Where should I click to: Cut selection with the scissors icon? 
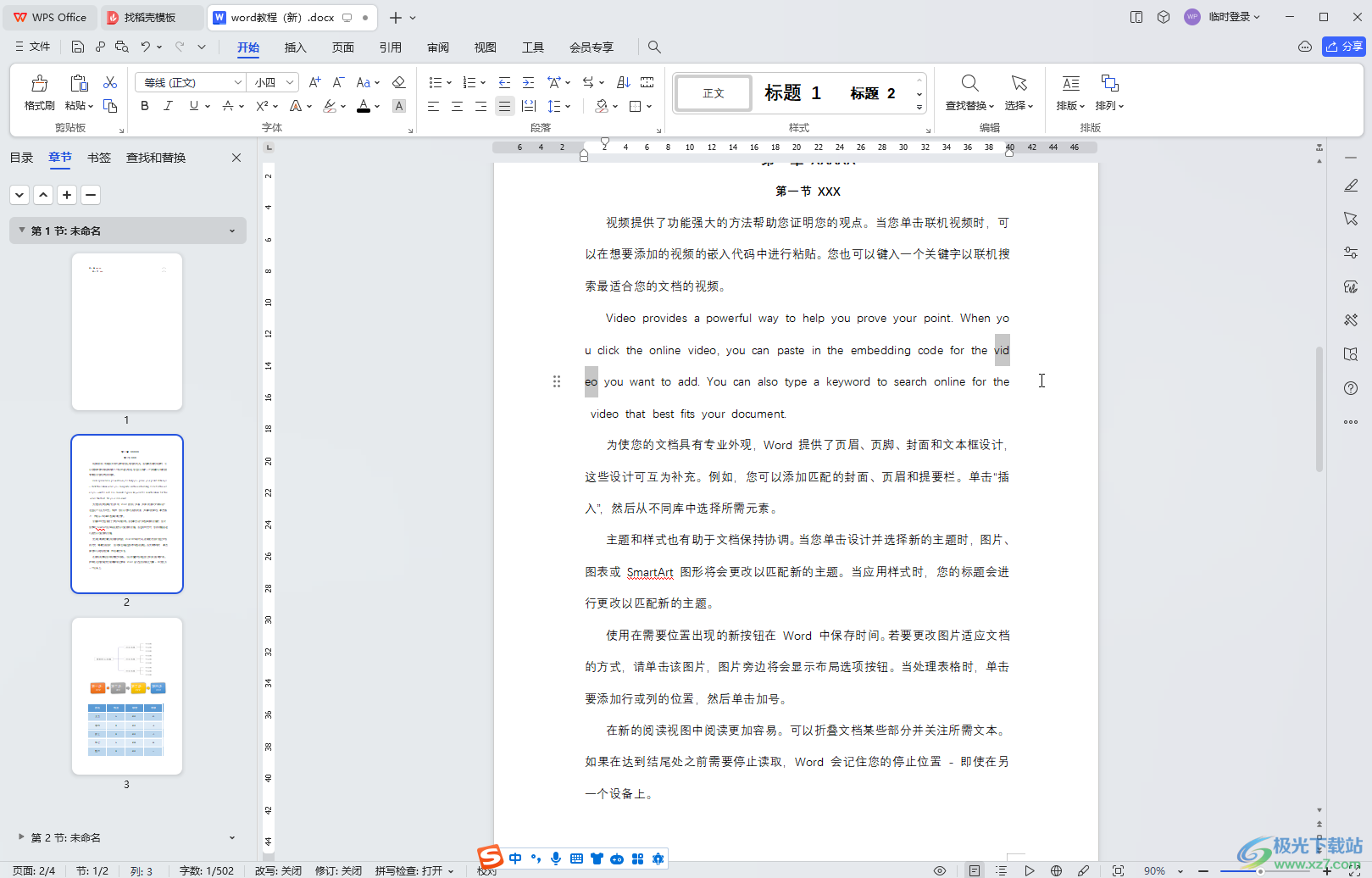click(x=110, y=82)
